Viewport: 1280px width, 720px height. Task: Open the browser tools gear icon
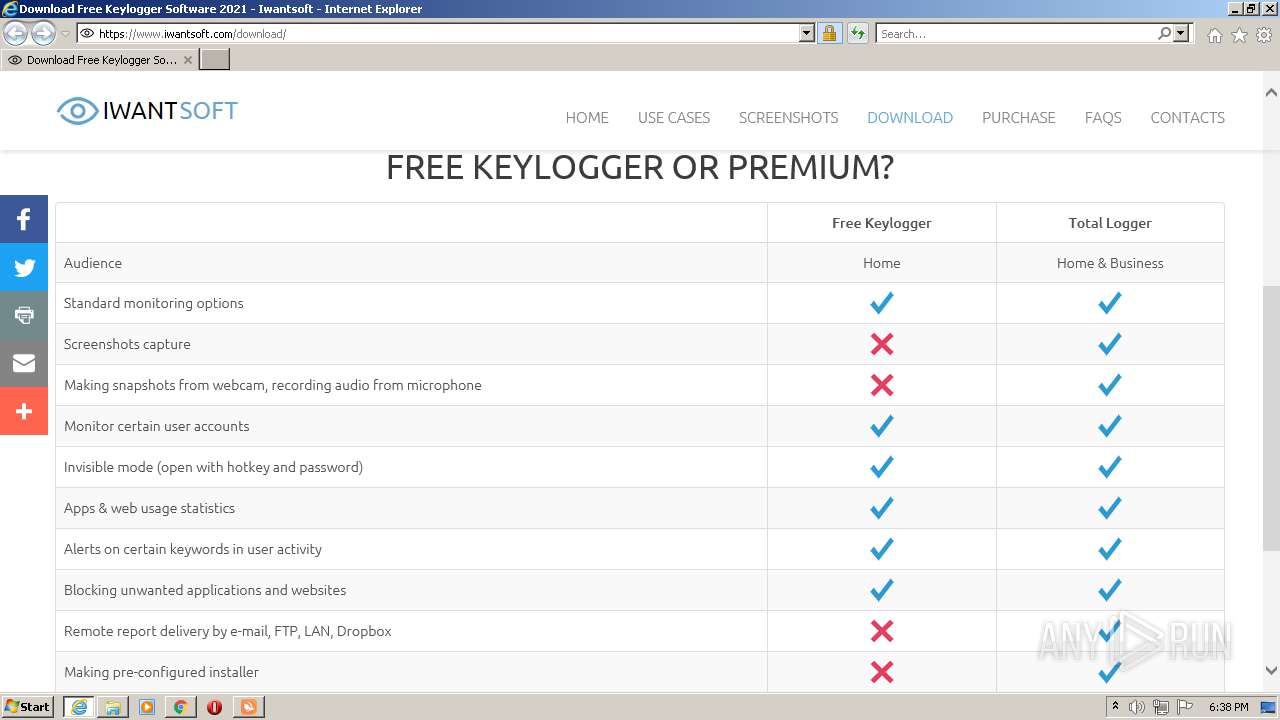(1264, 34)
